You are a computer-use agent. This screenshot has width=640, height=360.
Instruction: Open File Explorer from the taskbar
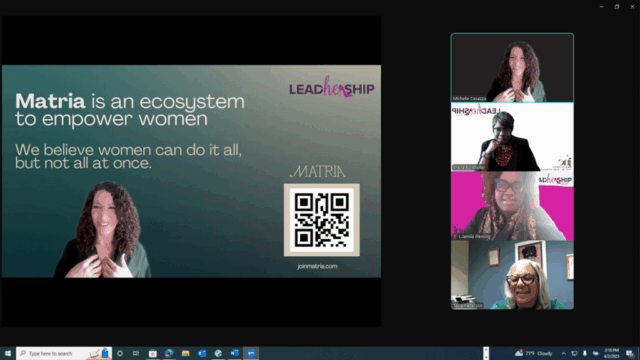point(186,353)
